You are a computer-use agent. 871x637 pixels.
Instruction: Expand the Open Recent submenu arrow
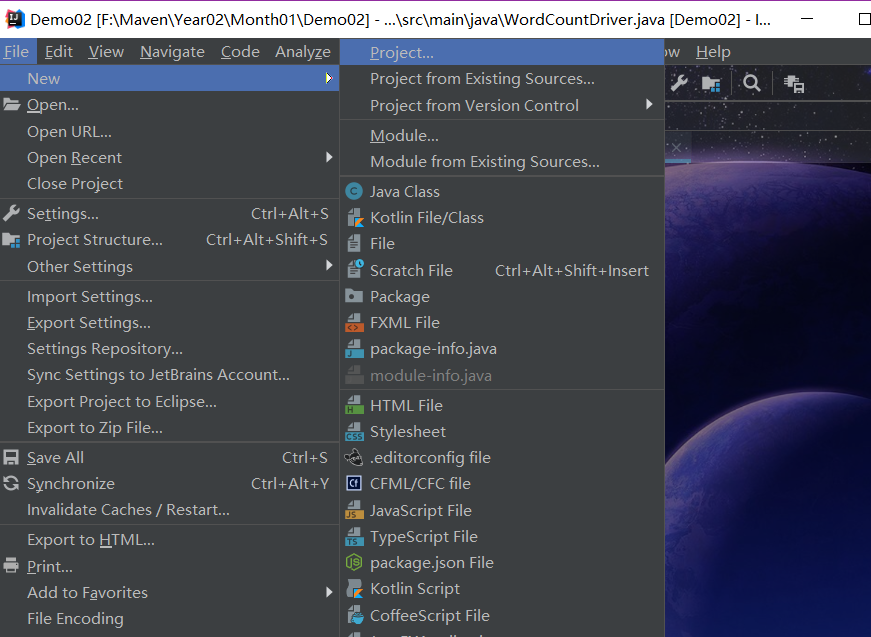(329, 157)
